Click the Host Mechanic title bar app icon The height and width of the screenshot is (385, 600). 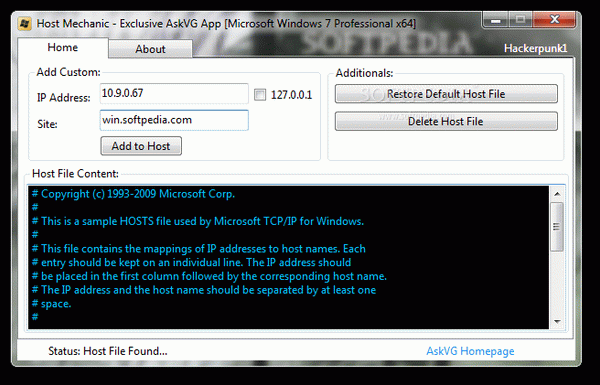[25, 24]
